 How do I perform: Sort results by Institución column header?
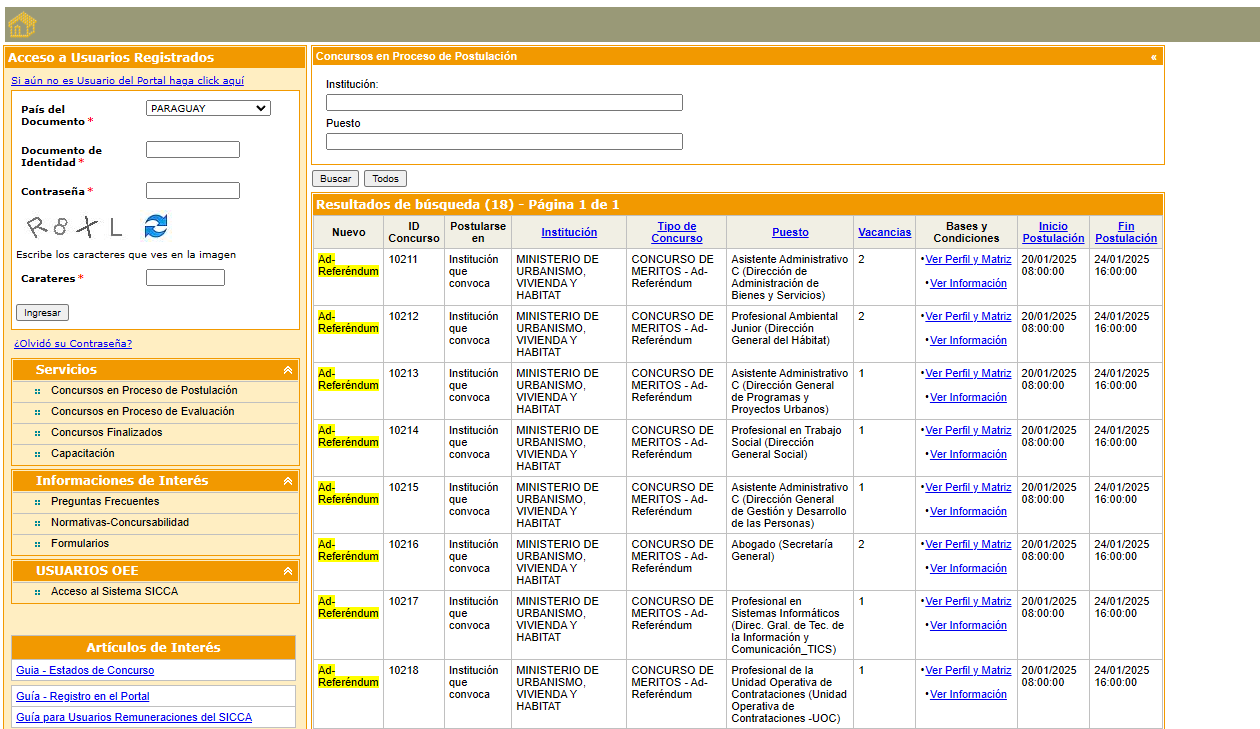569,232
